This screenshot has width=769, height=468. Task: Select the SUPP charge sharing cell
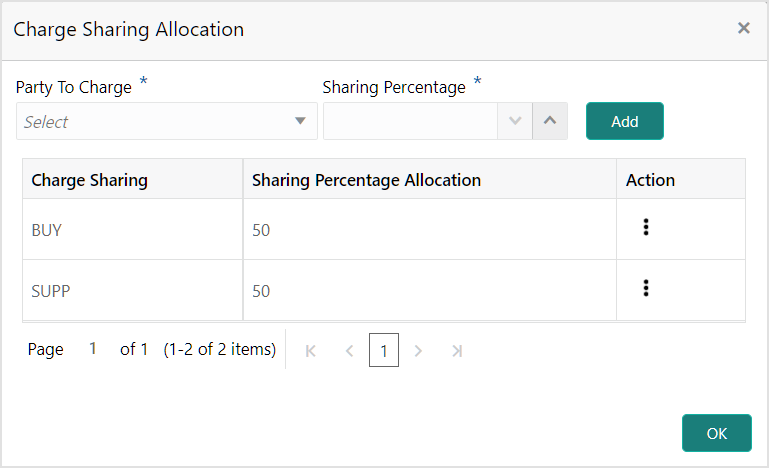pos(51,291)
